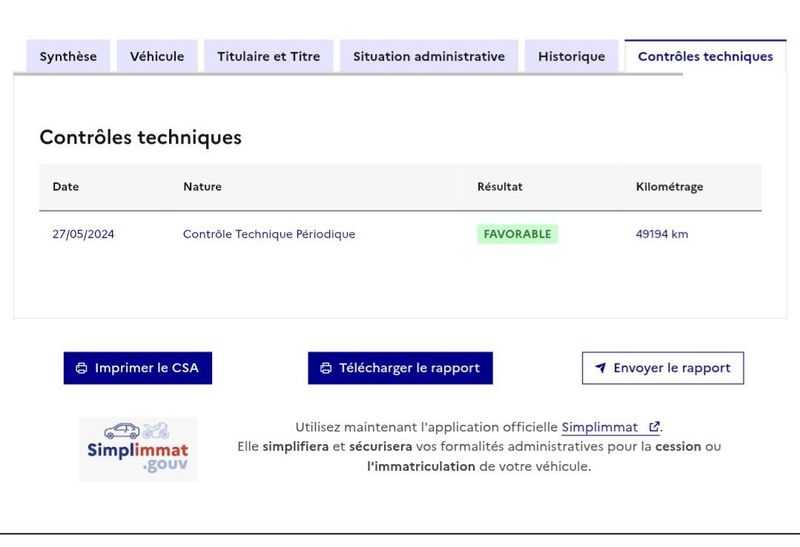Click the paper-plane icon in Envoyer le rapport
800x547 pixels.
click(601, 367)
